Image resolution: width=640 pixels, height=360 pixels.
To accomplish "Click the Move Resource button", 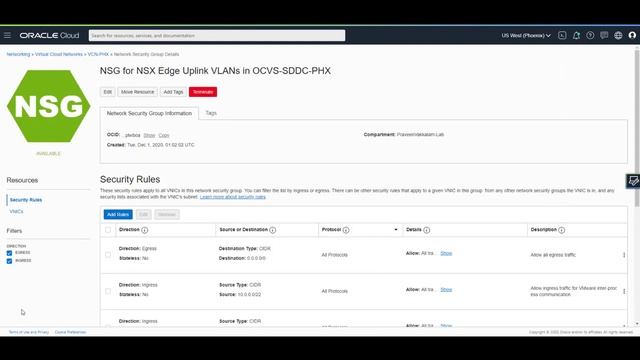I will [138, 92].
